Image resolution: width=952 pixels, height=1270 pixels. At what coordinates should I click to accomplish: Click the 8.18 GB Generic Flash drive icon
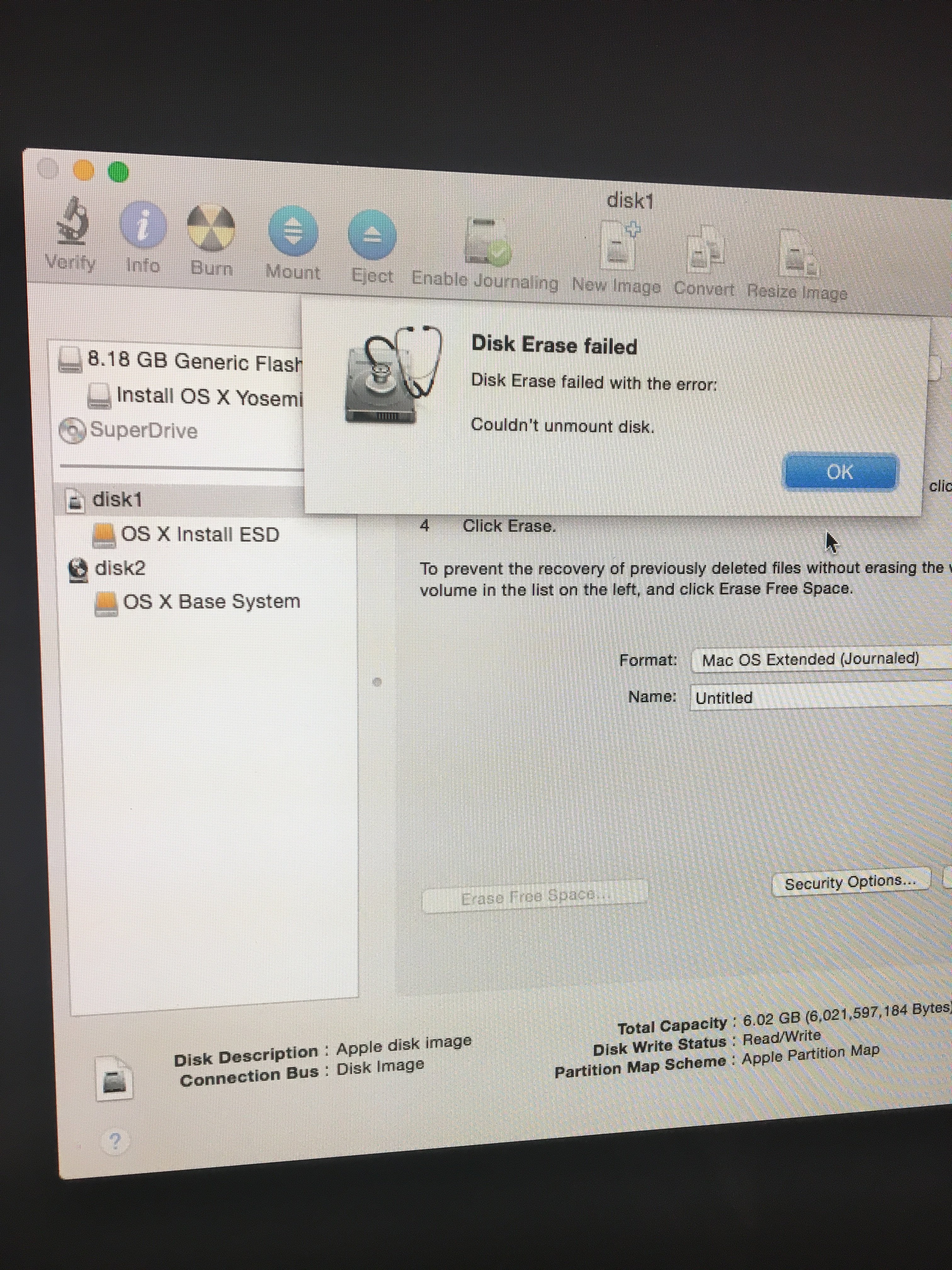click(71, 359)
